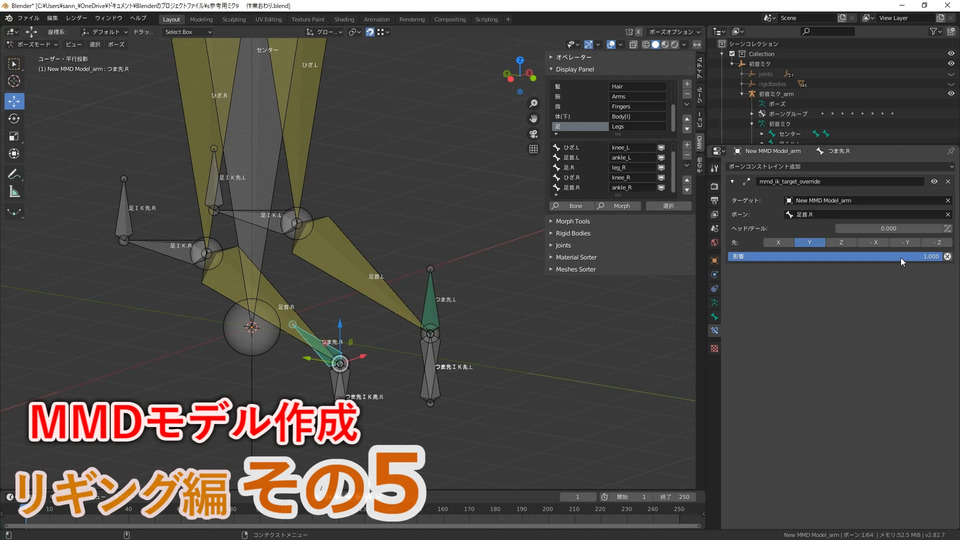960x540 pixels.
Task: Click the Morph search button
Action: pos(617,206)
